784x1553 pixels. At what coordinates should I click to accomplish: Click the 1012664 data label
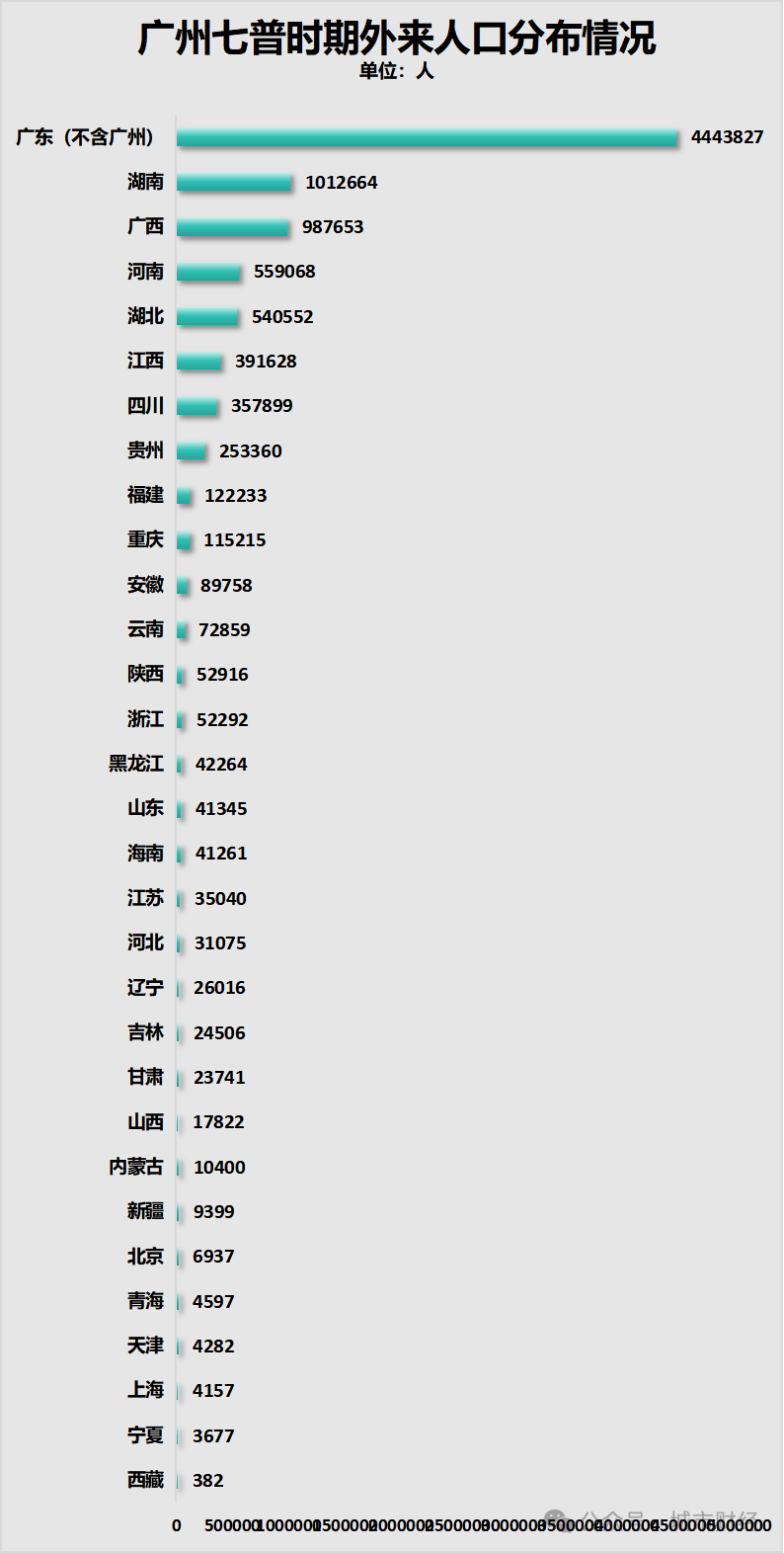[x=341, y=183]
